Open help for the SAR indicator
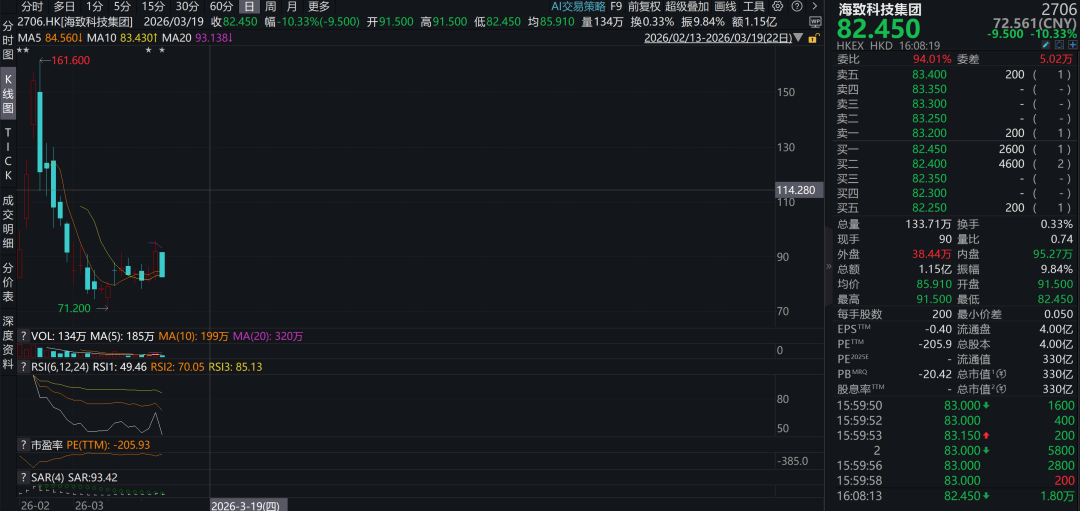1080x511 pixels. point(23,477)
